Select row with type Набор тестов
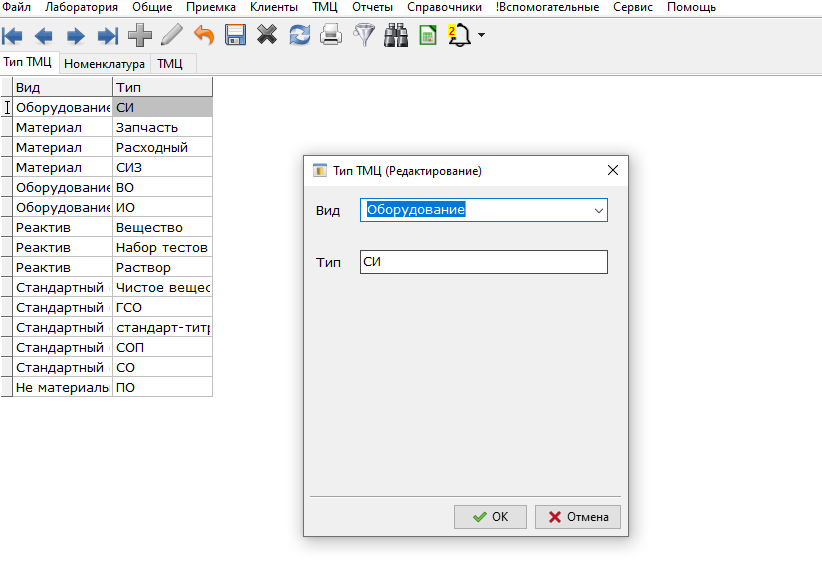 (x=106, y=247)
